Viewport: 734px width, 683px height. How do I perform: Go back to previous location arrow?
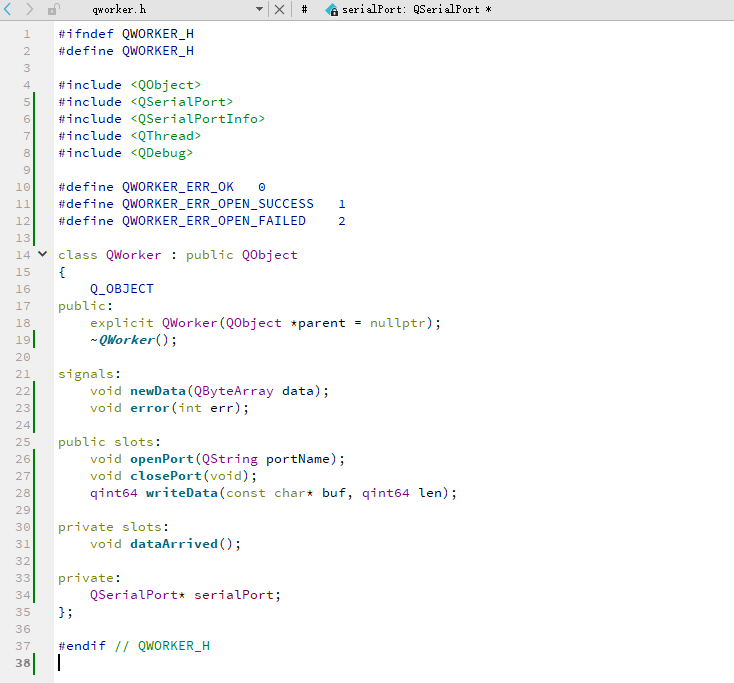(7, 9)
